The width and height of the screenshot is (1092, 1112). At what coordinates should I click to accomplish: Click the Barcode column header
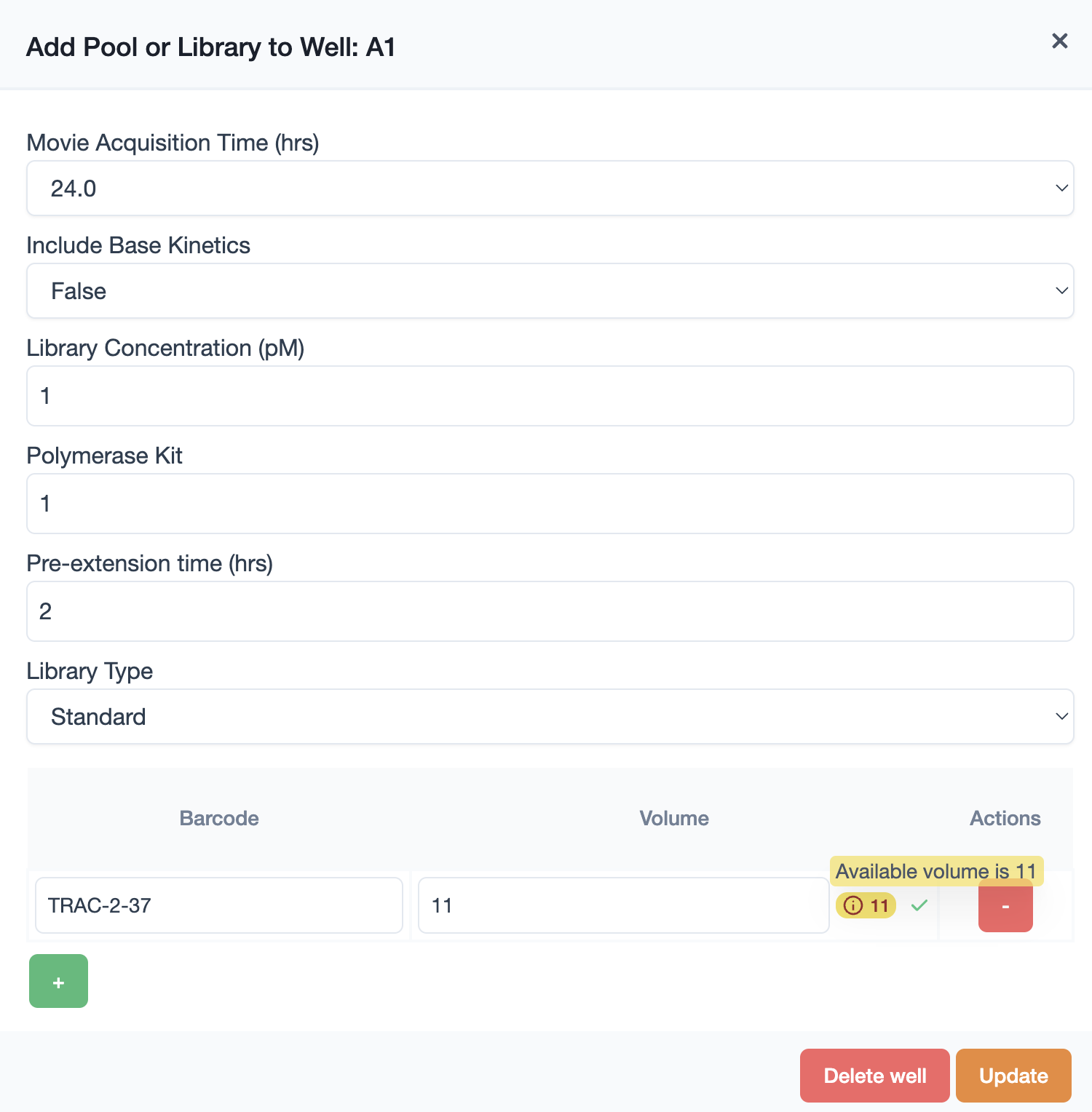click(219, 818)
